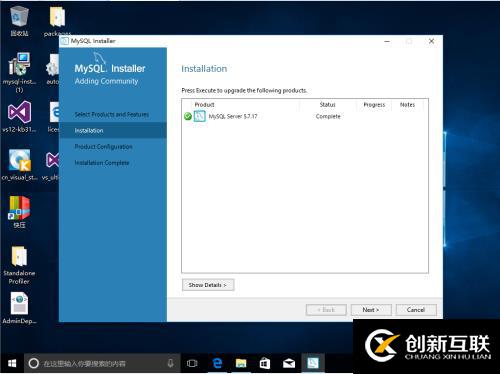Click the Progress column header
This screenshot has height=374, width=500.
[374, 105]
